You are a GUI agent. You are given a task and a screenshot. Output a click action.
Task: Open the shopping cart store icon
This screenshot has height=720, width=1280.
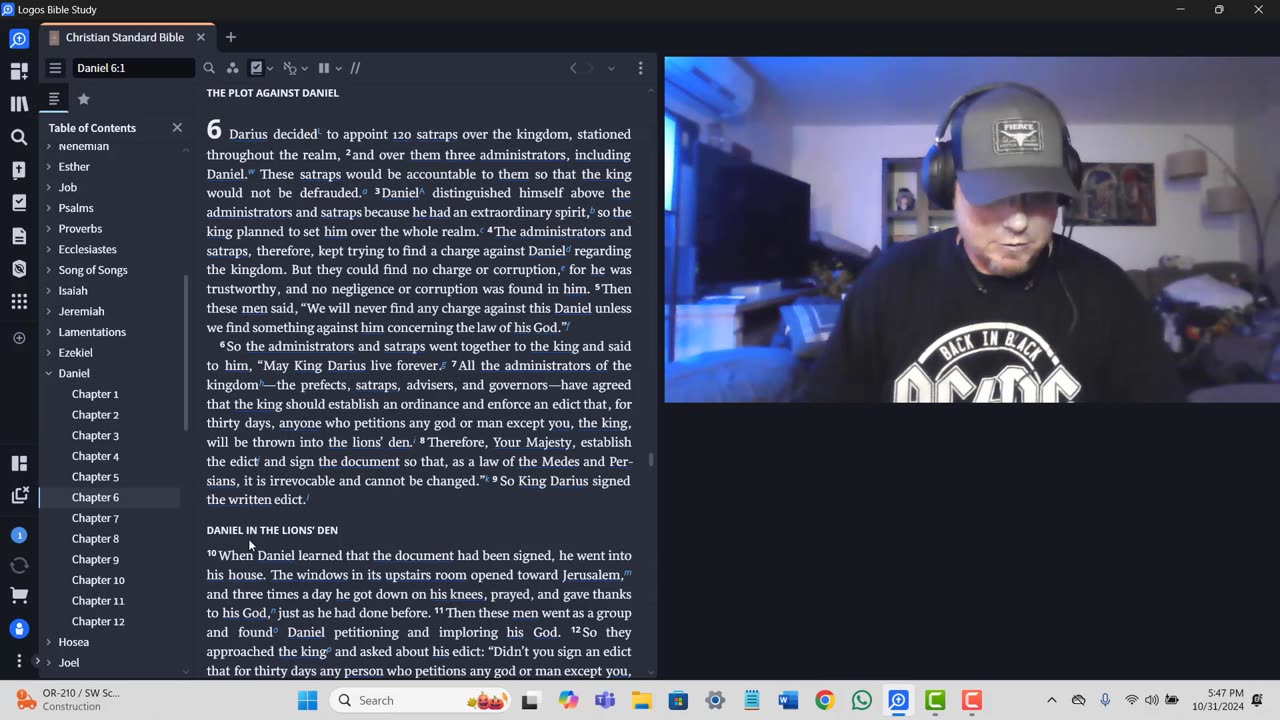(19, 596)
